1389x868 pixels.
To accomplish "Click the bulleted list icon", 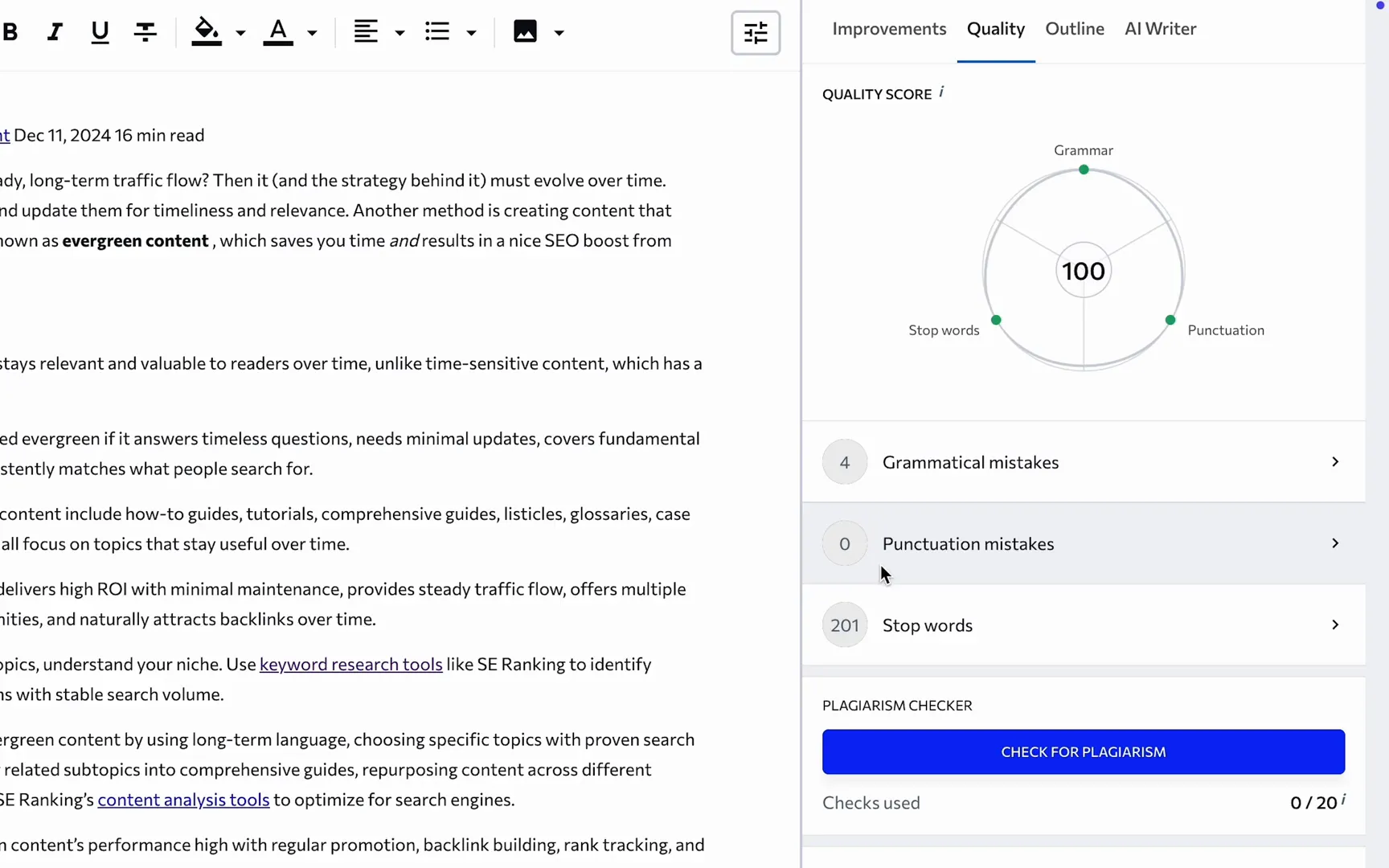I will pos(437,32).
